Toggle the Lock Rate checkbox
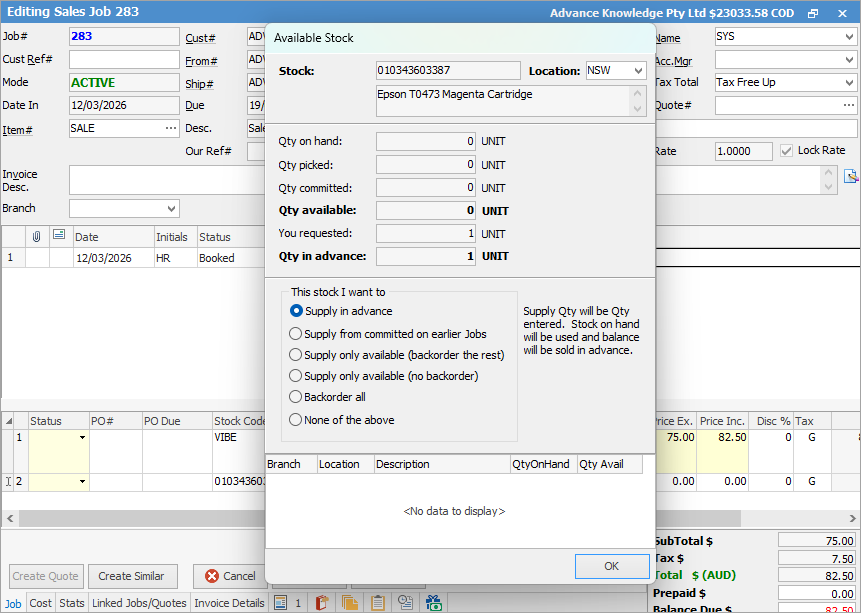The height and width of the screenshot is (613, 861). point(786,151)
